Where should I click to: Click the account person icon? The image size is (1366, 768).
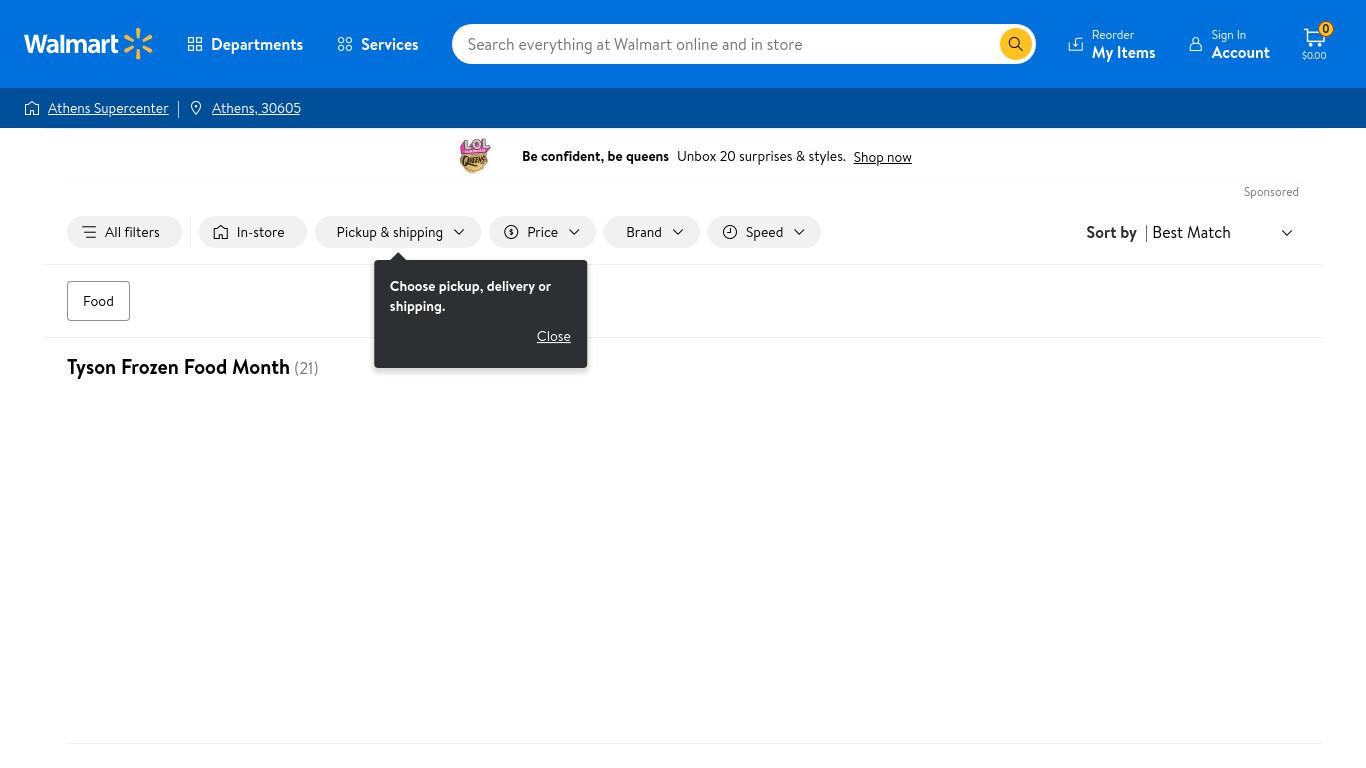pyautogui.click(x=1196, y=44)
